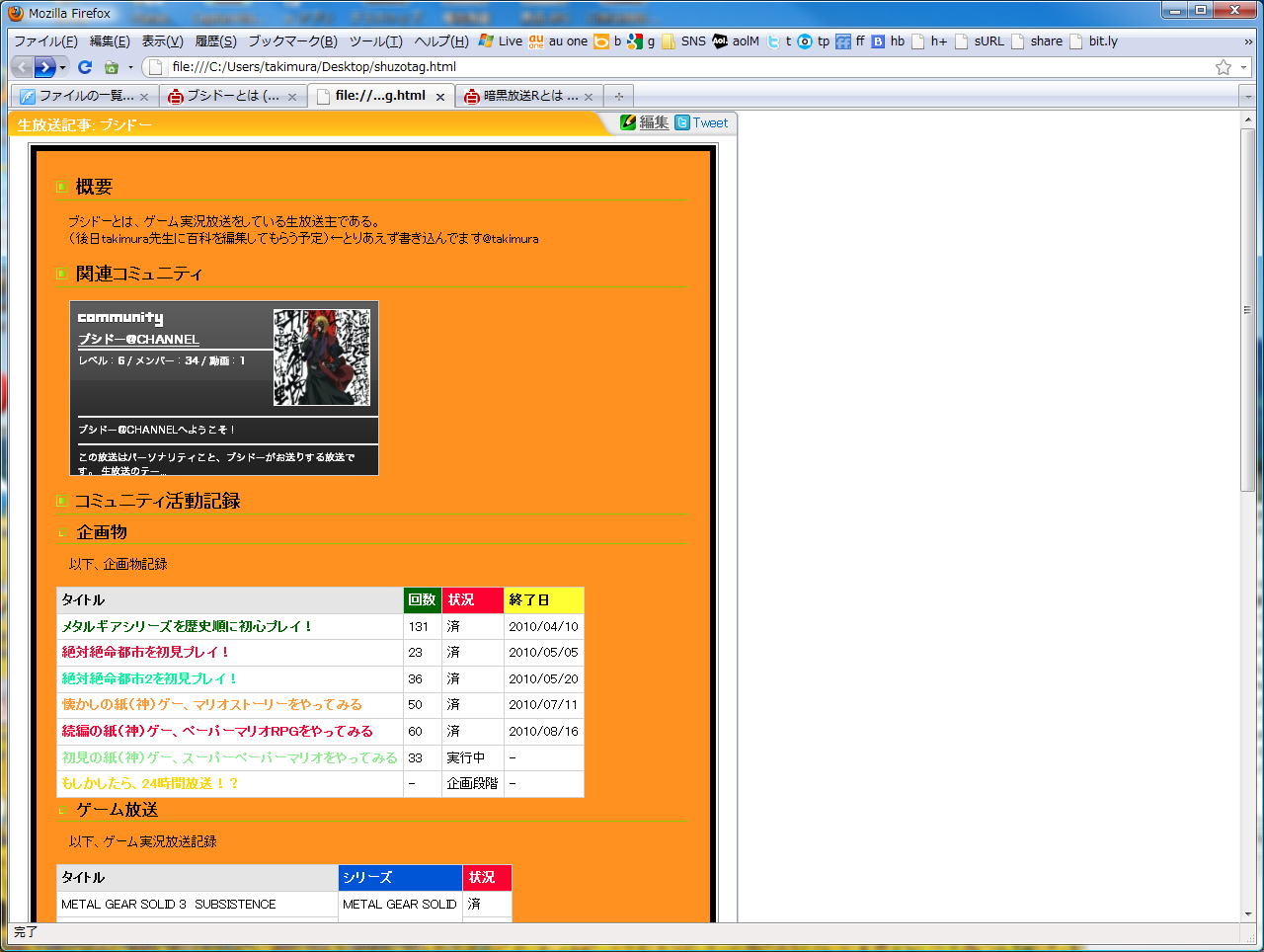Open the 表示(V) menu
Viewport: 1264px width, 952px height.
coord(162,41)
